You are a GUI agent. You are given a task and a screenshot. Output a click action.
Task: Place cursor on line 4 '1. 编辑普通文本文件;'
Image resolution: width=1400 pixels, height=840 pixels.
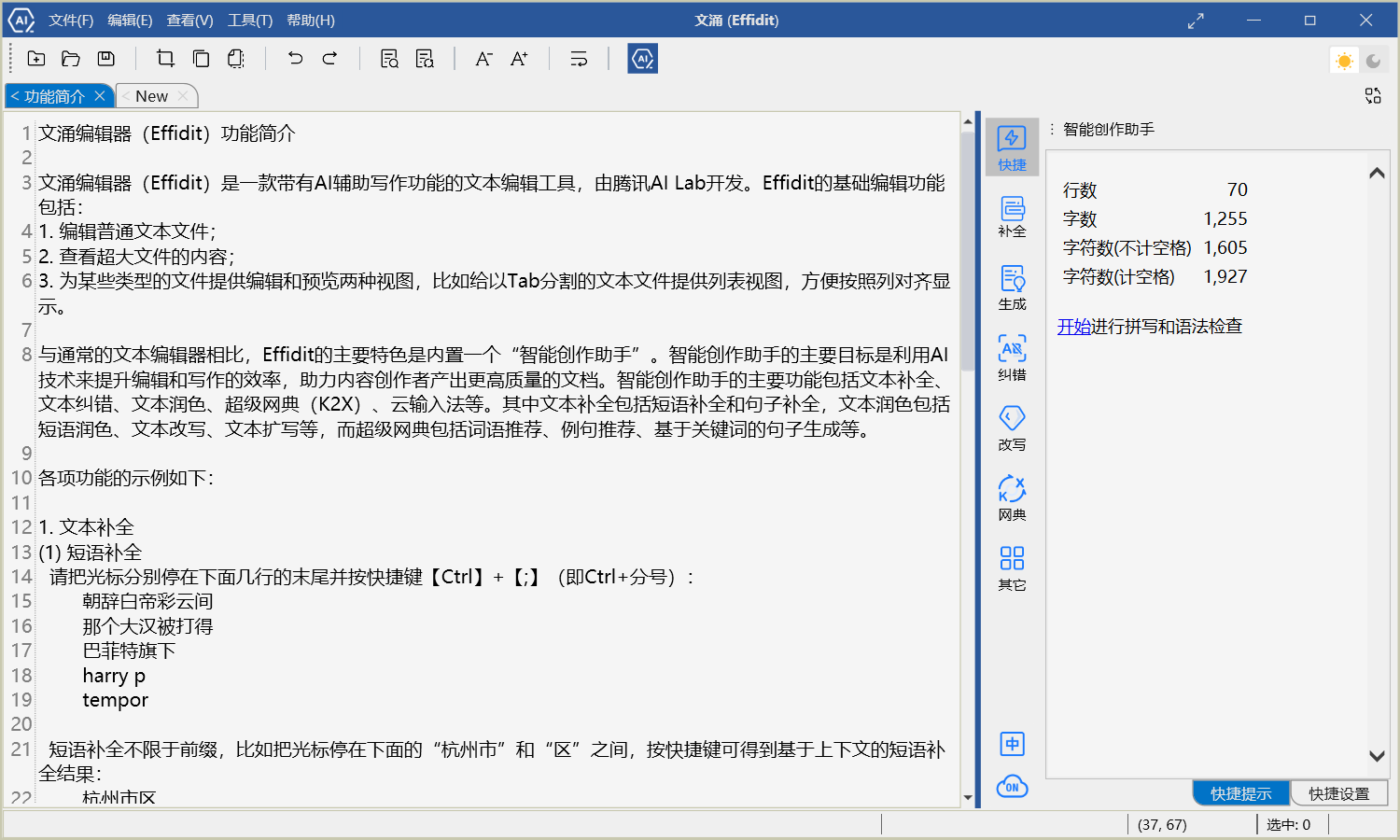point(127,231)
